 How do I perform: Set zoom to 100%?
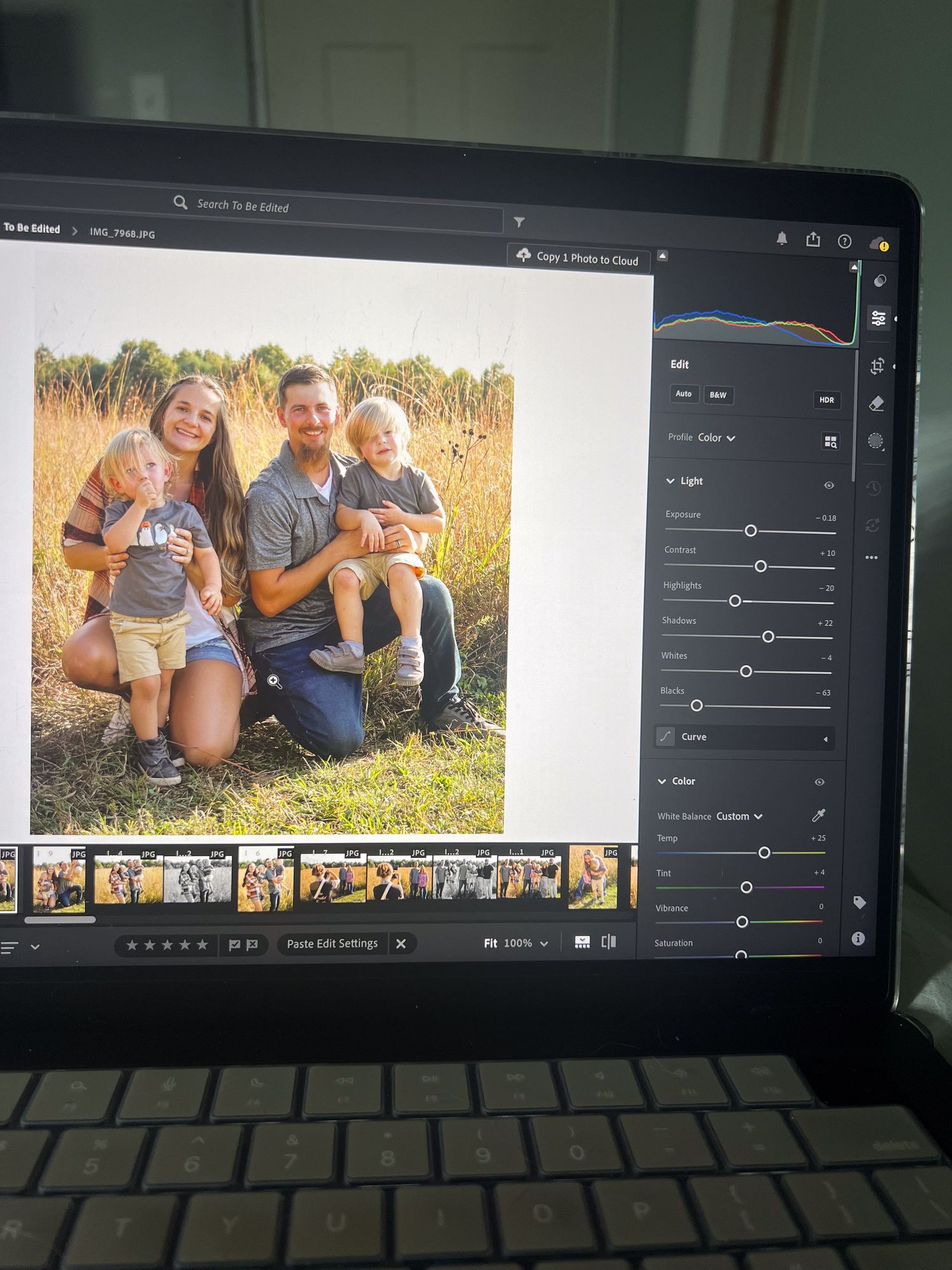518,943
